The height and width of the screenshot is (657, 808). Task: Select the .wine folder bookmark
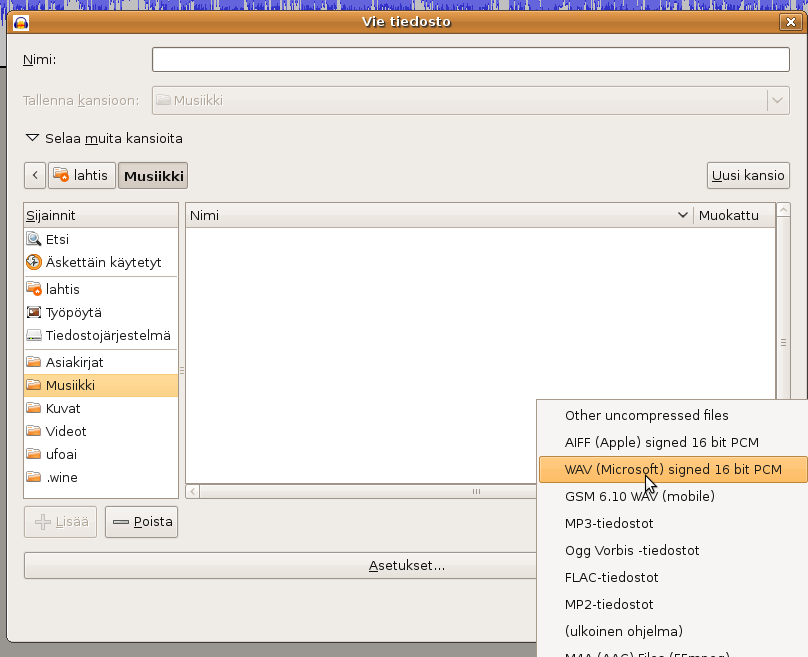[61, 477]
